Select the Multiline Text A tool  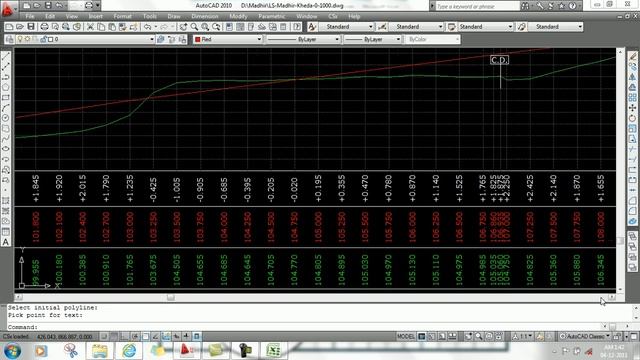6,242
